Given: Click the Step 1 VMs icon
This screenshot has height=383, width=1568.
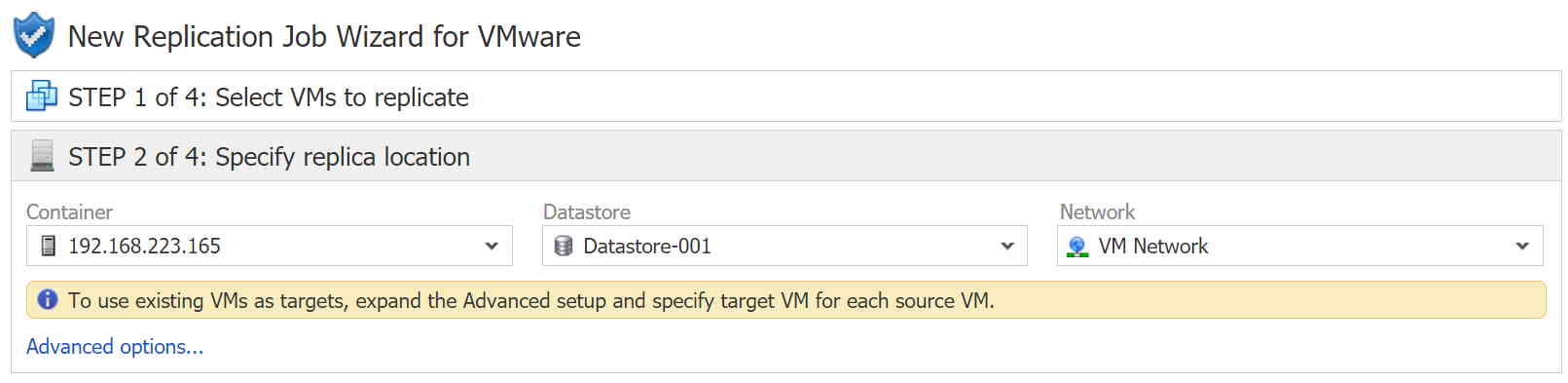Looking at the screenshot, I should (42, 96).
